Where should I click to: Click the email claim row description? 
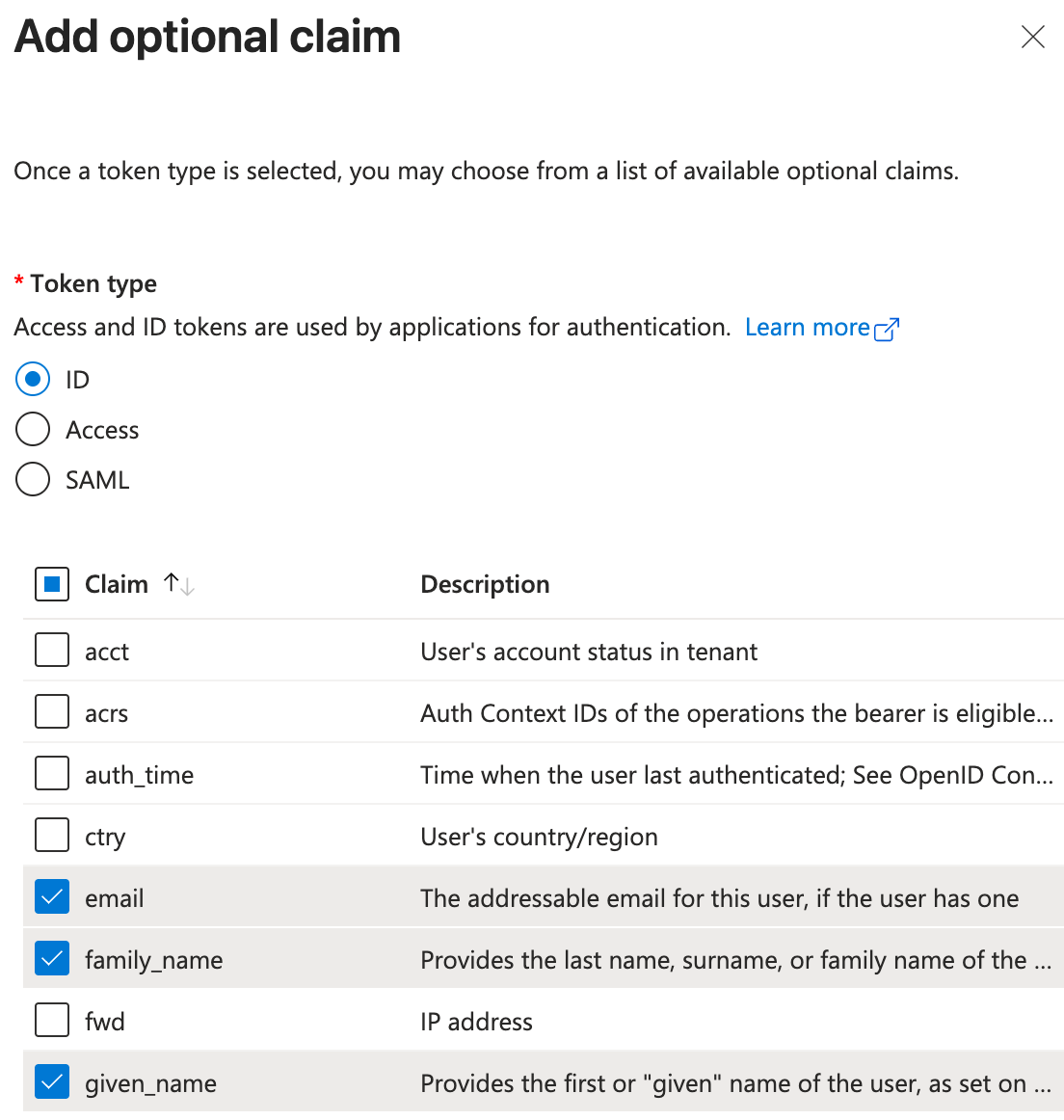pos(719,898)
